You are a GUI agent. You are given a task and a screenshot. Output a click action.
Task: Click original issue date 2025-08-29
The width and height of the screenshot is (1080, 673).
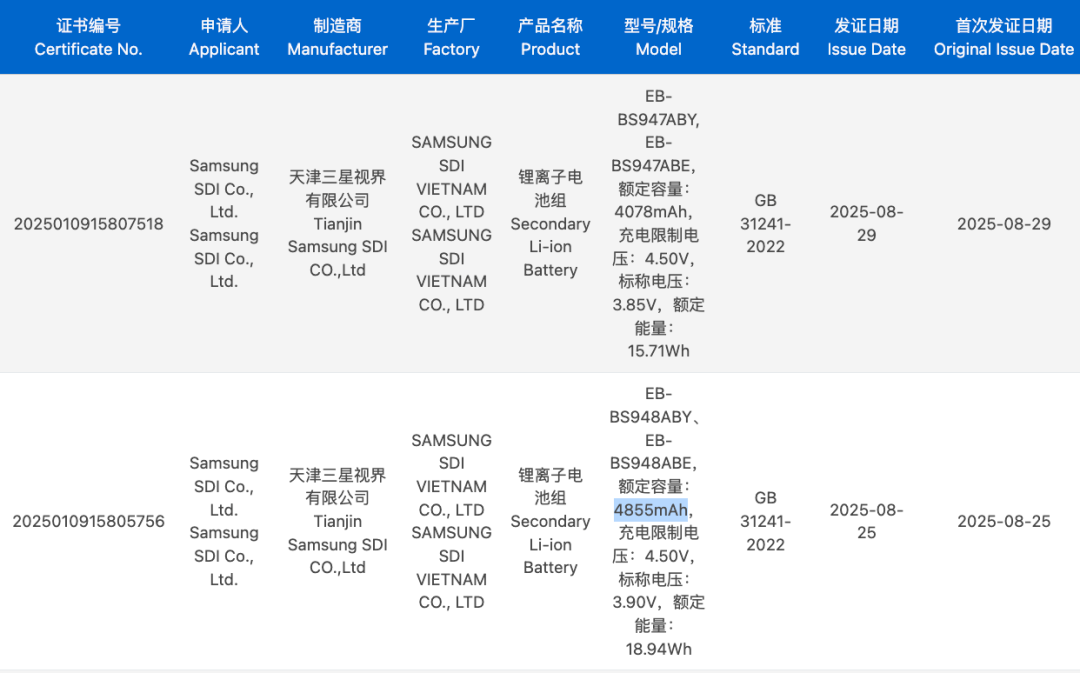[x=1004, y=224]
